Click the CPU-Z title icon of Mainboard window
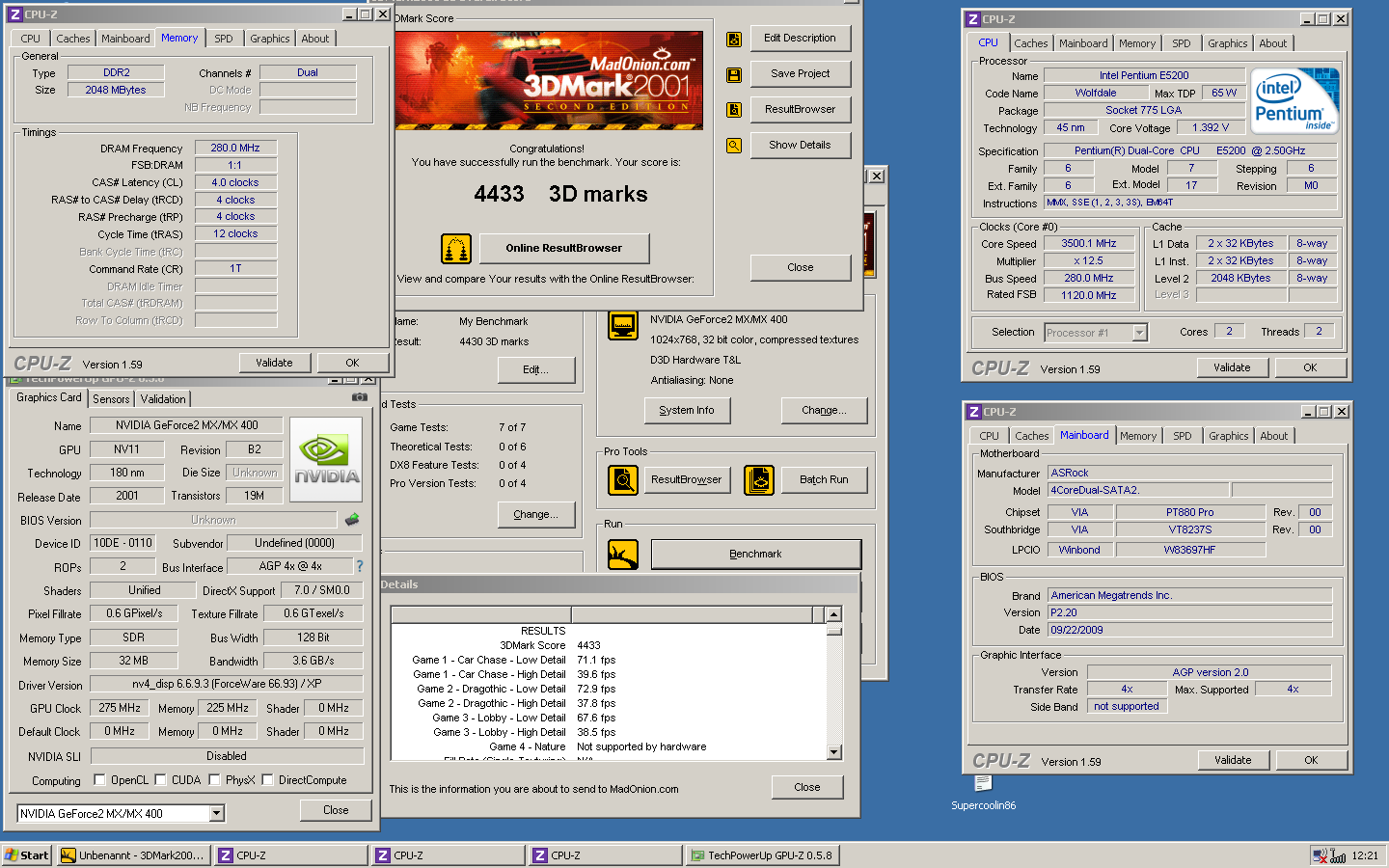The width and height of the screenshot is (1389, 868). tap(974, 412)
